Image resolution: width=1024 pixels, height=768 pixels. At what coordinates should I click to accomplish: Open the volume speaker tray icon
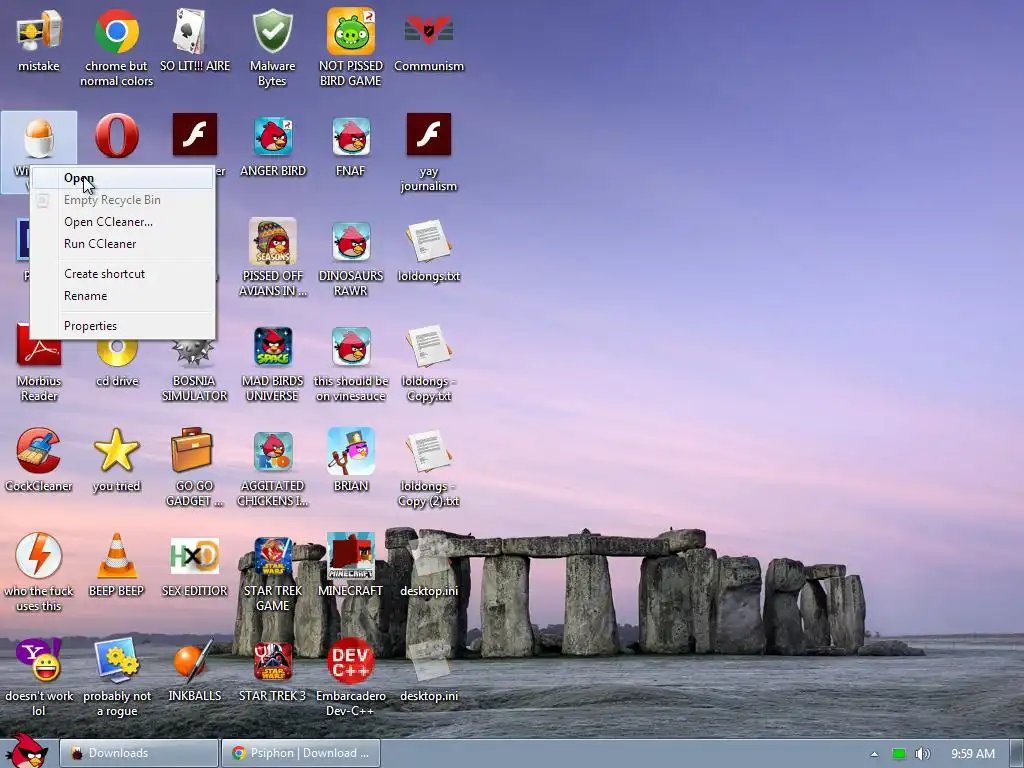922,754
